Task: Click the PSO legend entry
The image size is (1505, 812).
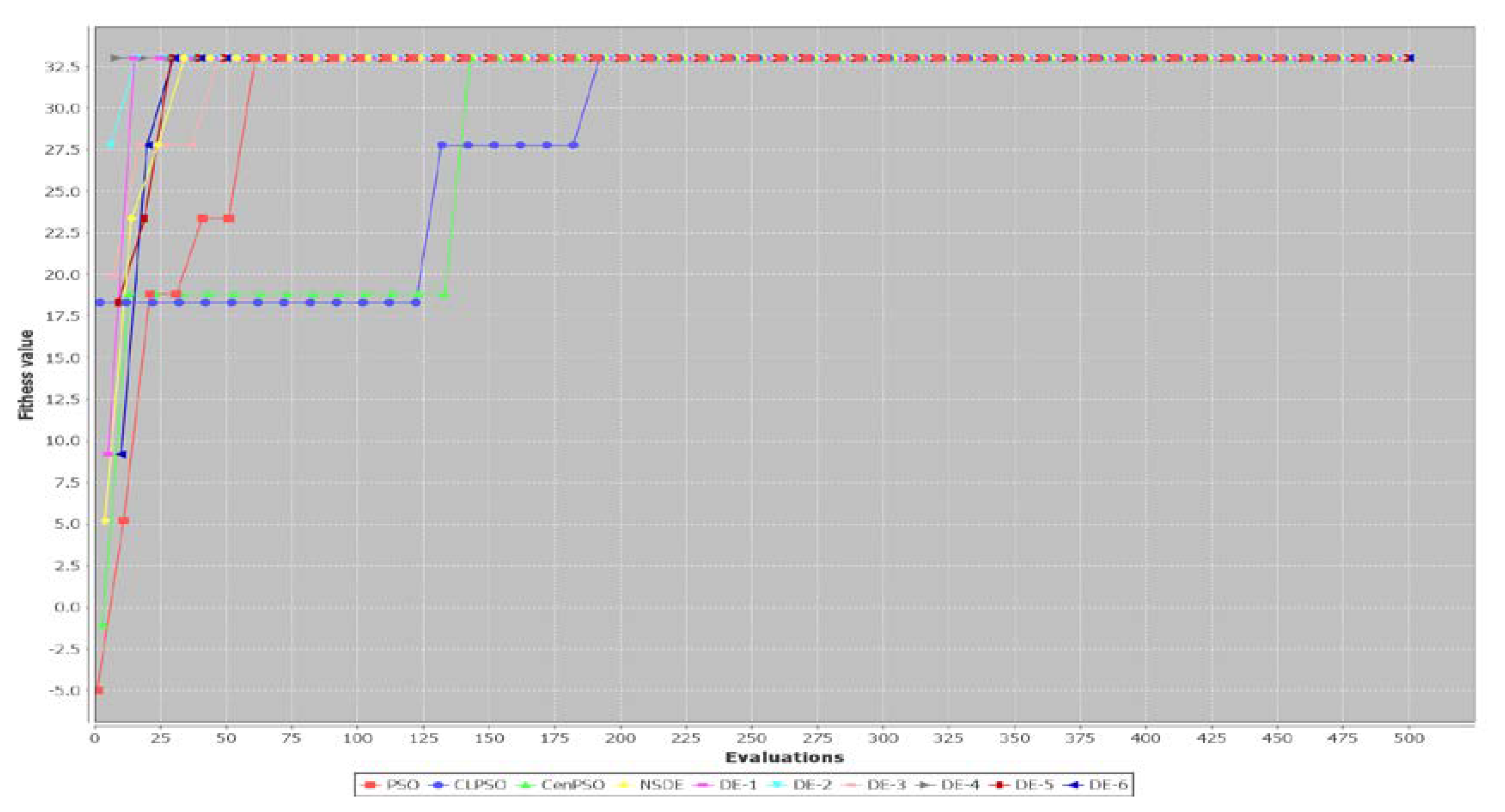Action: coord(402,785)
